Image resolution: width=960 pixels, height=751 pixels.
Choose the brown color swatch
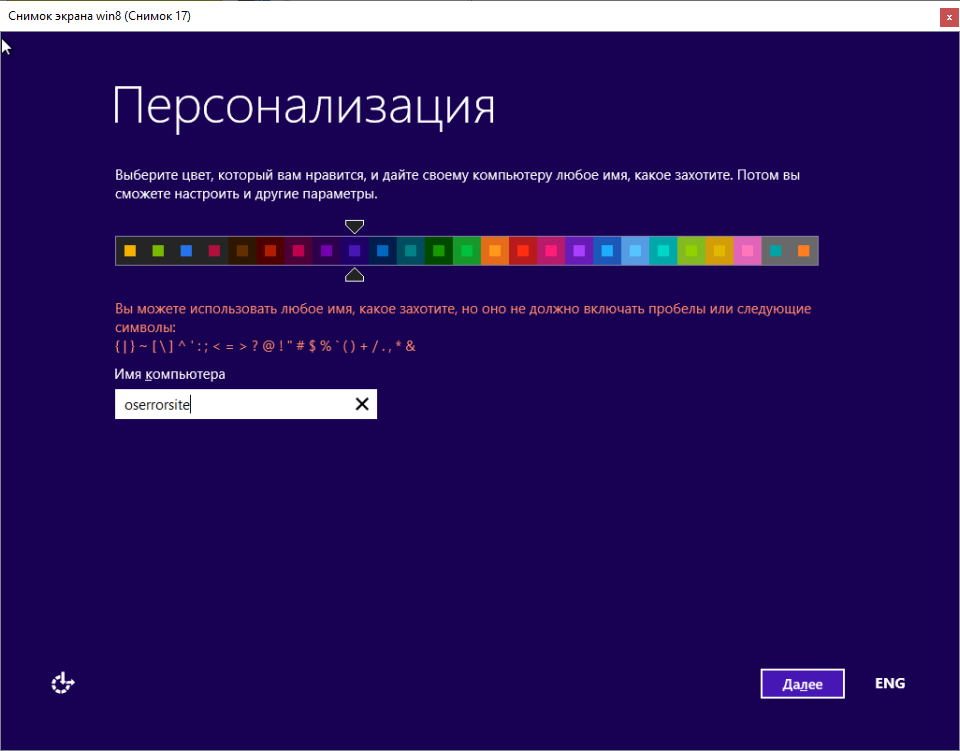(242, 251)
